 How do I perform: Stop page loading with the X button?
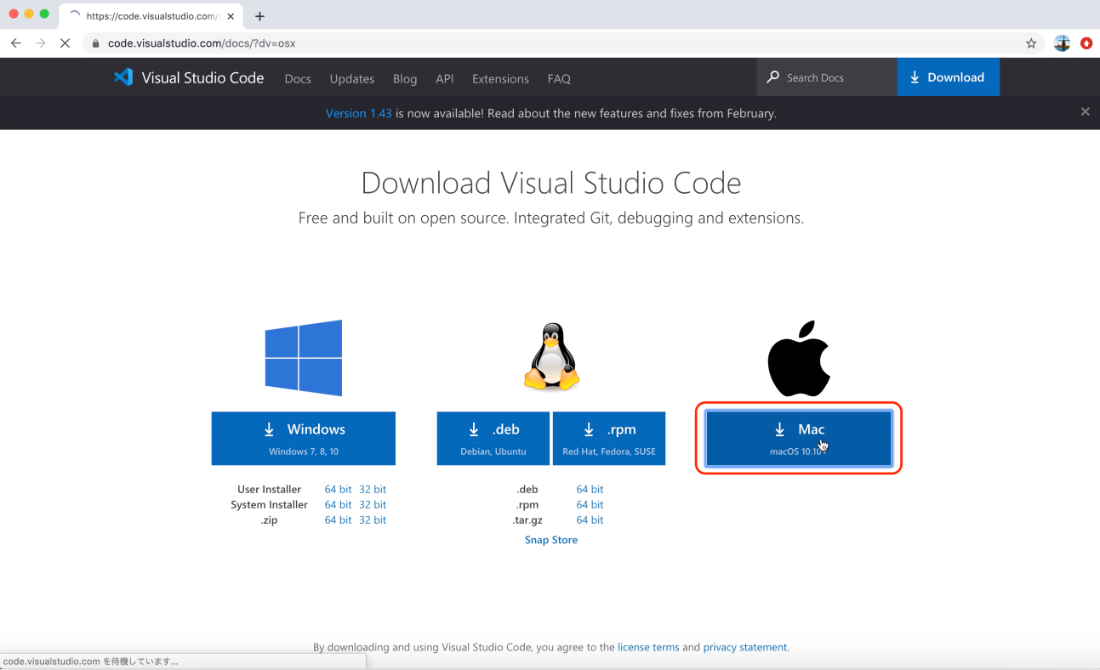[x=65, y=43]
